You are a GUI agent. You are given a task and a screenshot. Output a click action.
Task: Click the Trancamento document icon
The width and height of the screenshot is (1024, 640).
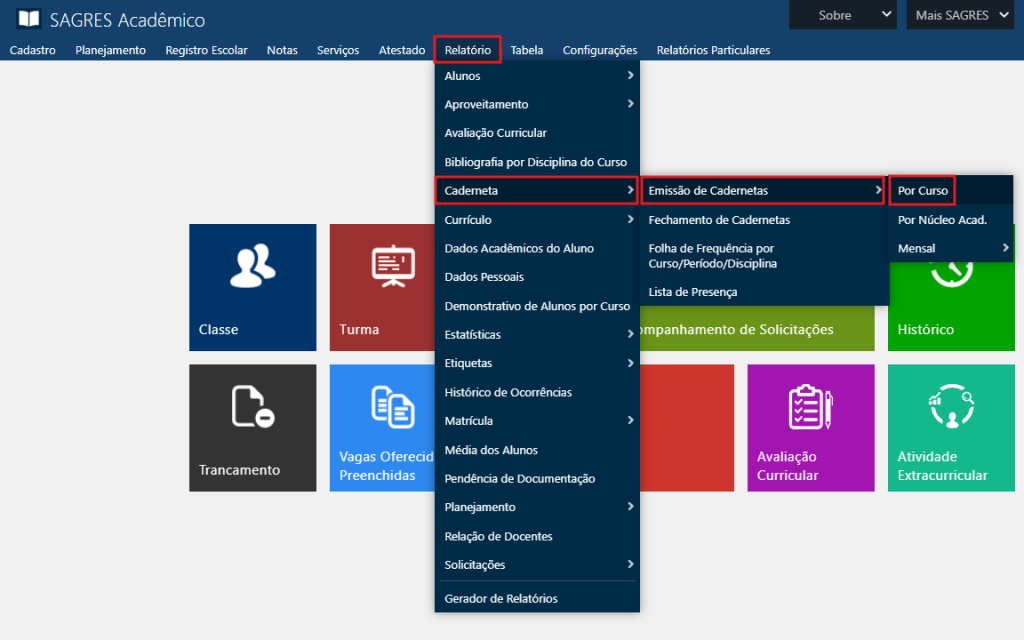pyautogui.click(x=252, y=407)
